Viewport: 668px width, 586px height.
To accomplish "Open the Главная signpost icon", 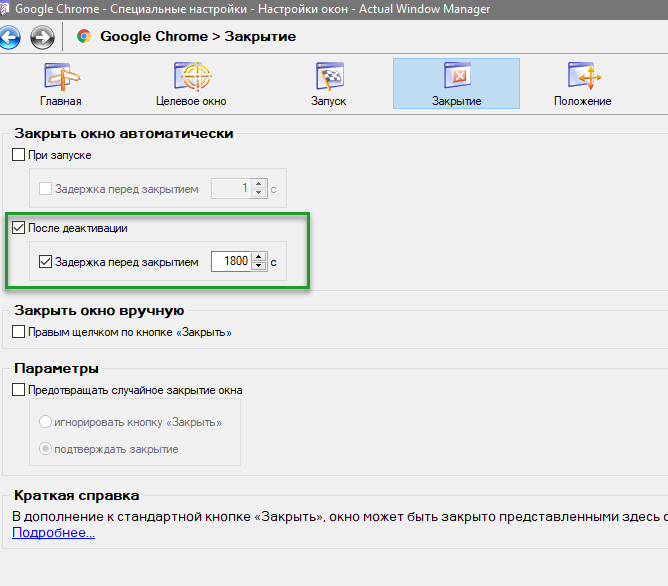I will click(x=61, y=77).
